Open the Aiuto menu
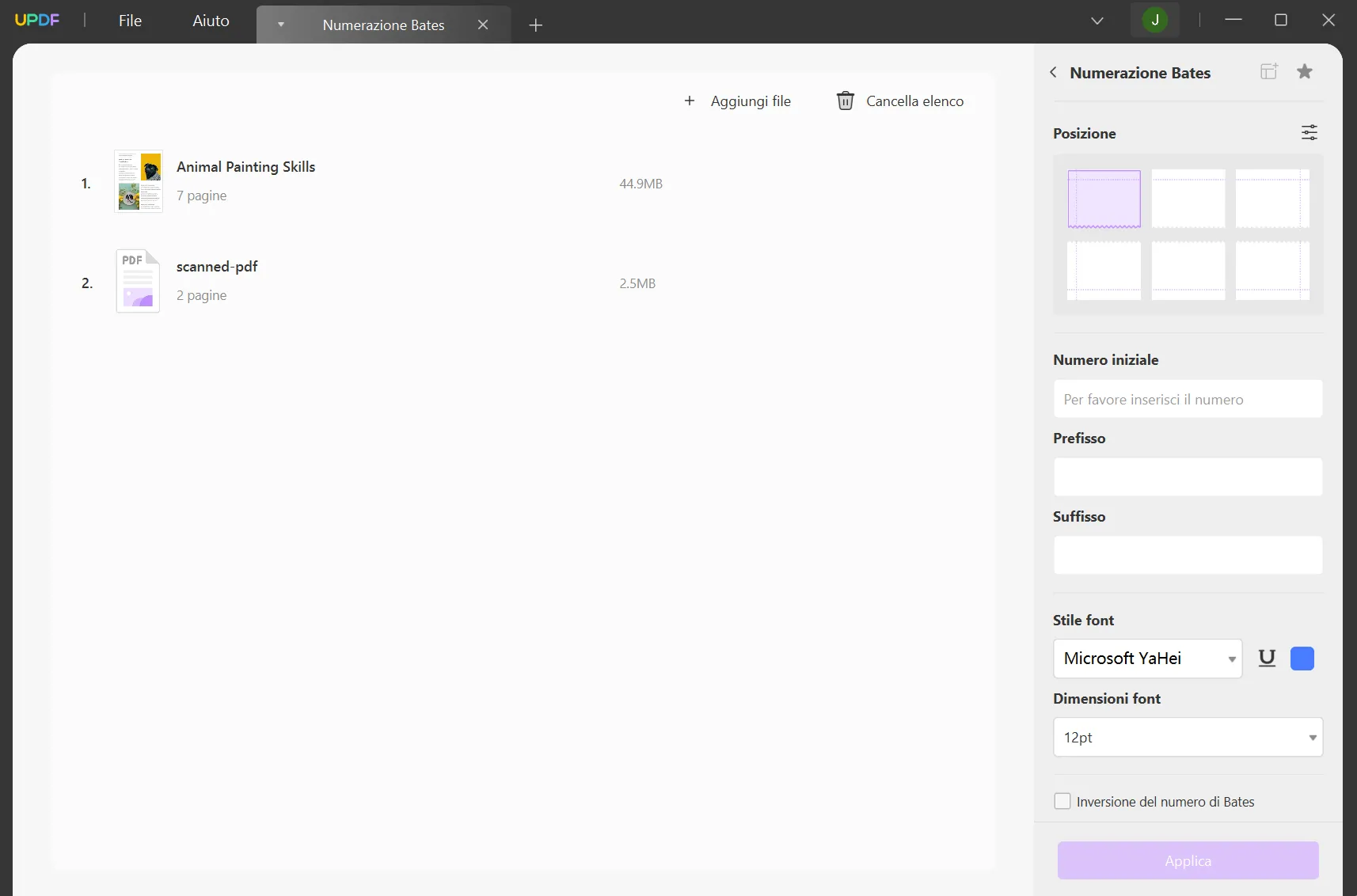 point(211,21)
